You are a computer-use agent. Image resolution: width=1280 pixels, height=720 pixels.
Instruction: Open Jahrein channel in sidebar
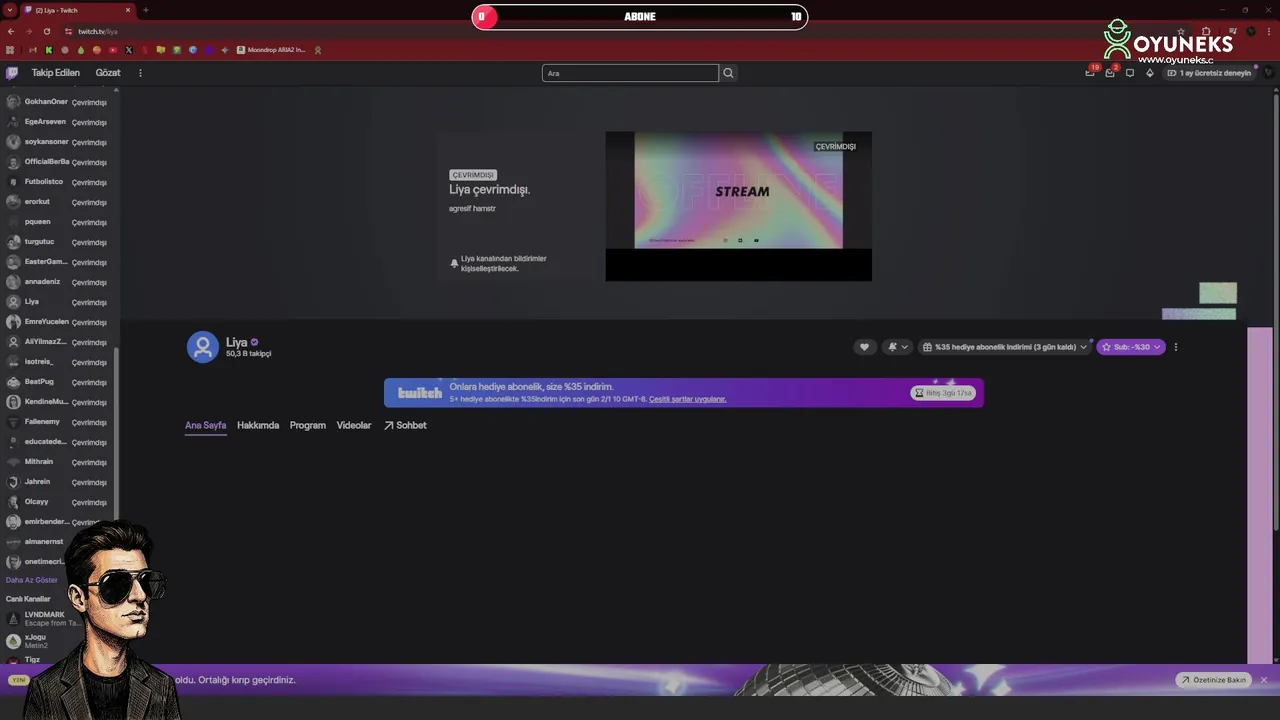pos(60,482)
